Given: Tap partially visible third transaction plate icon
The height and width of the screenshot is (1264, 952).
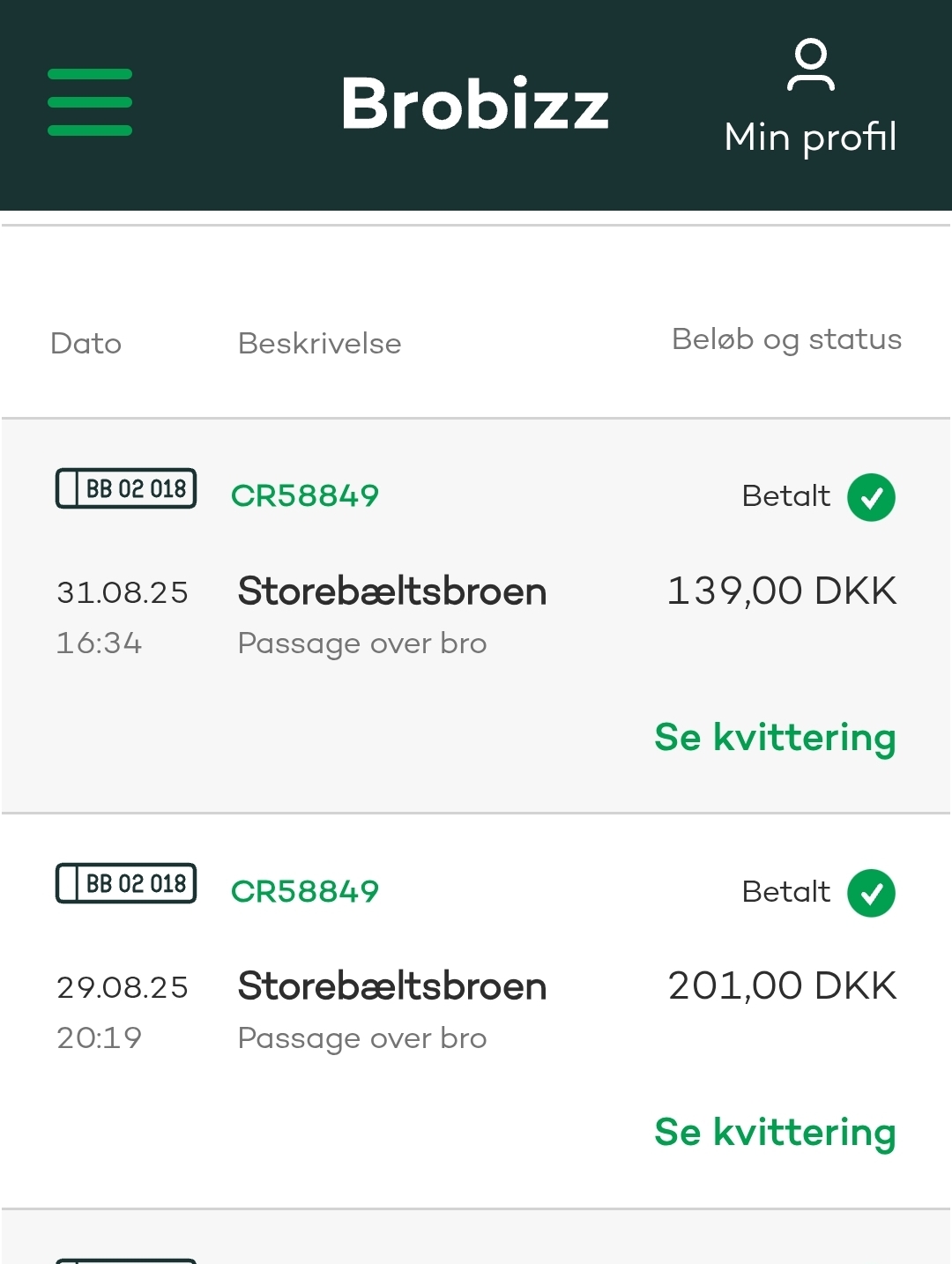Looking at the screenshot, I should tap(126, 1260).
